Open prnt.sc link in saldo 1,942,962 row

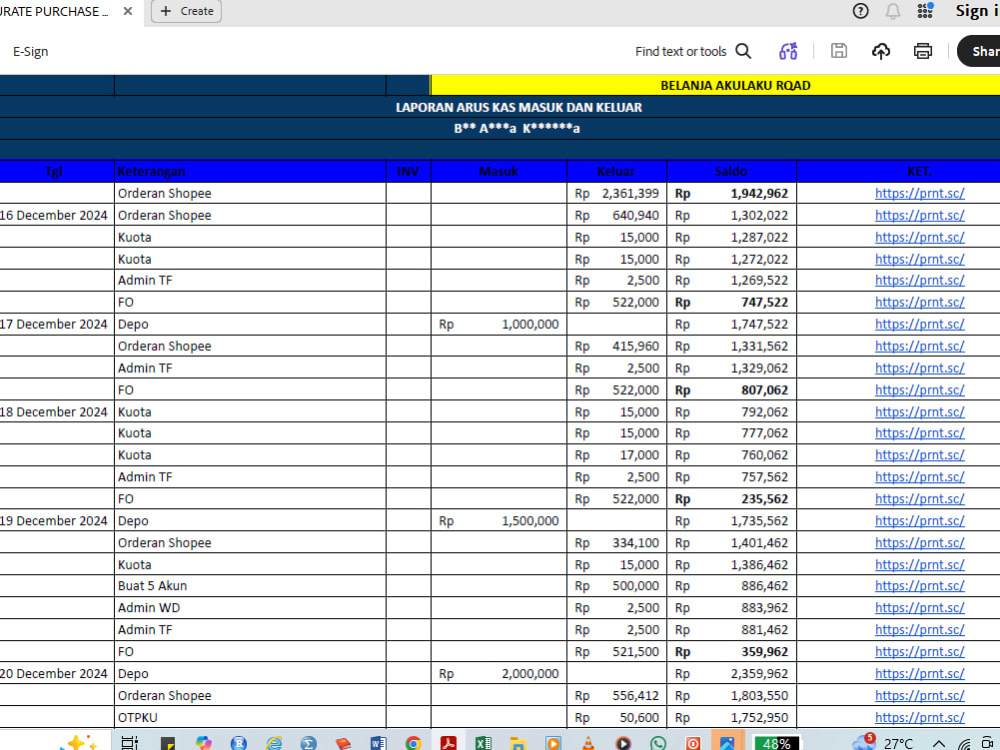point(919,193)
